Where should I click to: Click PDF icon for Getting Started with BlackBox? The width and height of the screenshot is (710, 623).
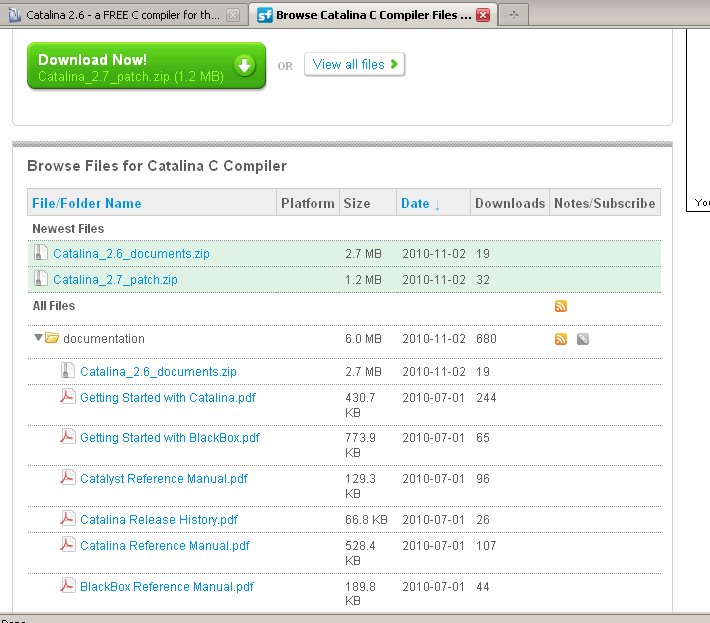[67, 436]
